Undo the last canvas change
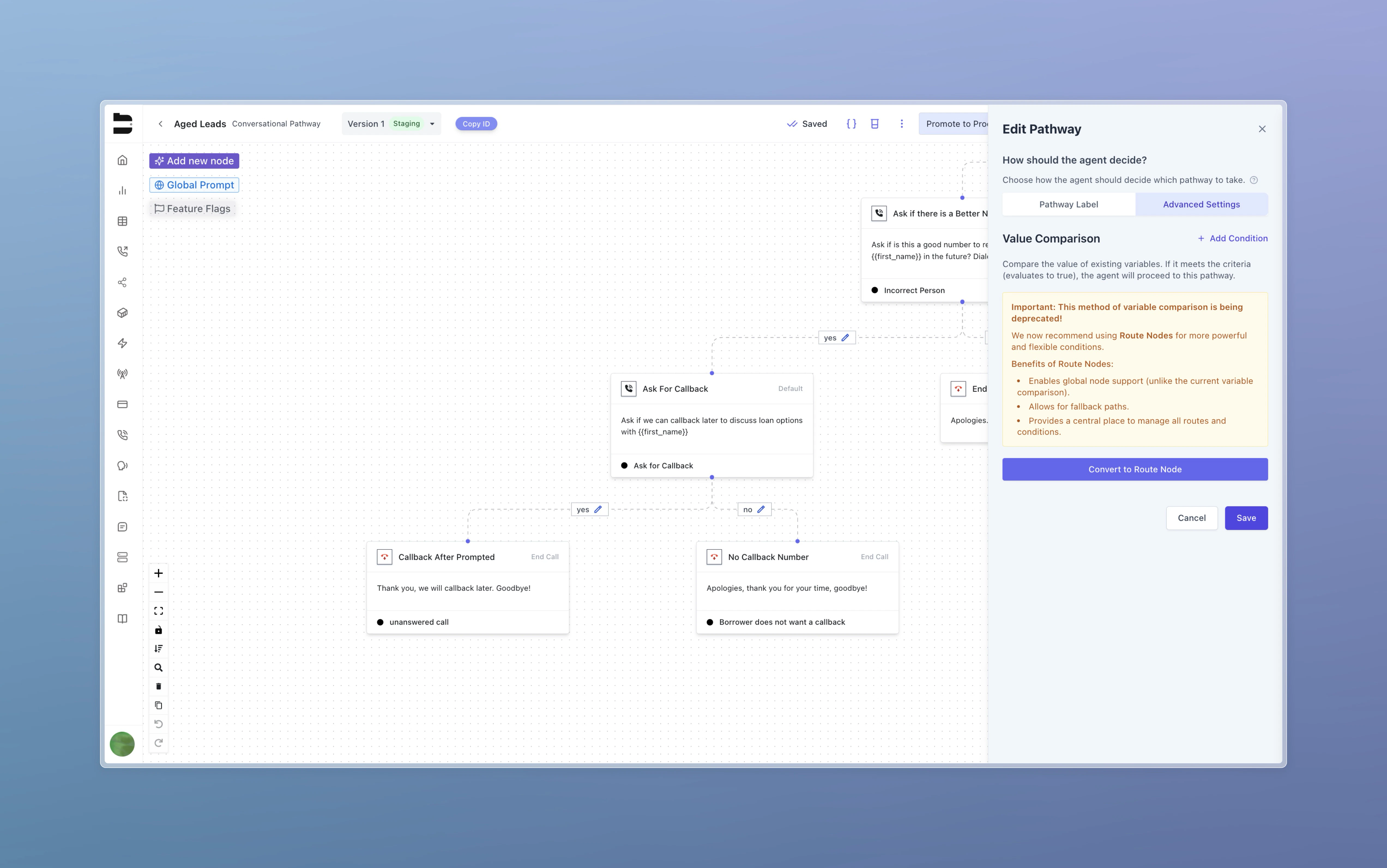Screen dimensions: 1387x868 (158, 724)
